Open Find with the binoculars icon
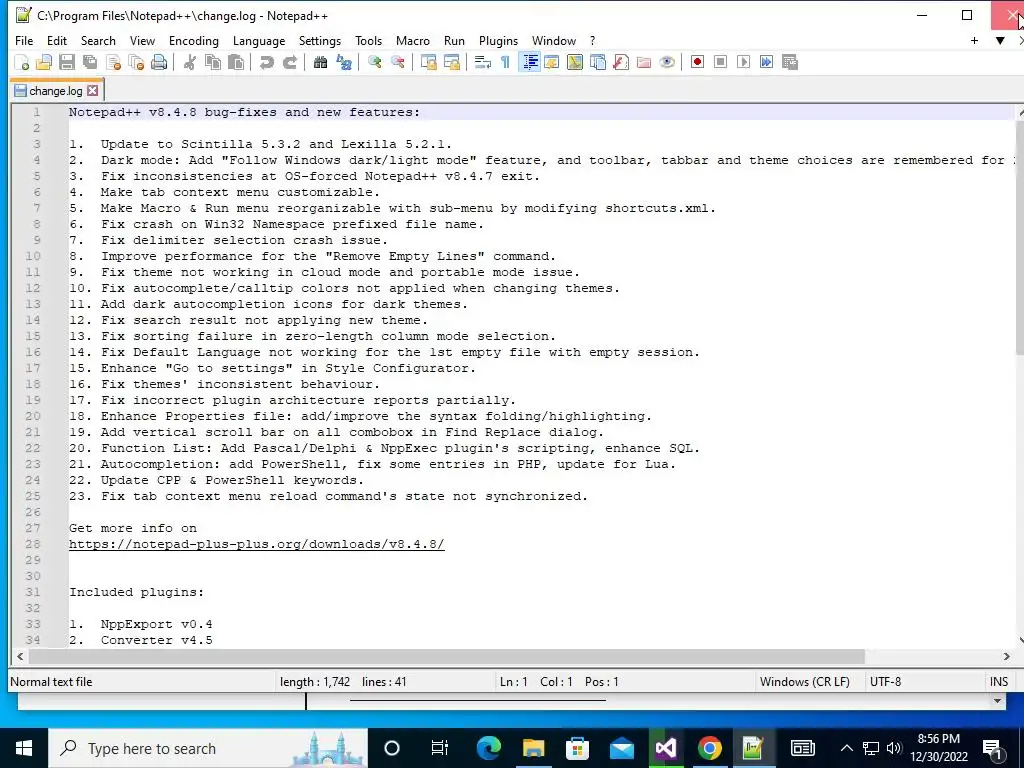Viewport: 1024px width, 768px height. 320,63
